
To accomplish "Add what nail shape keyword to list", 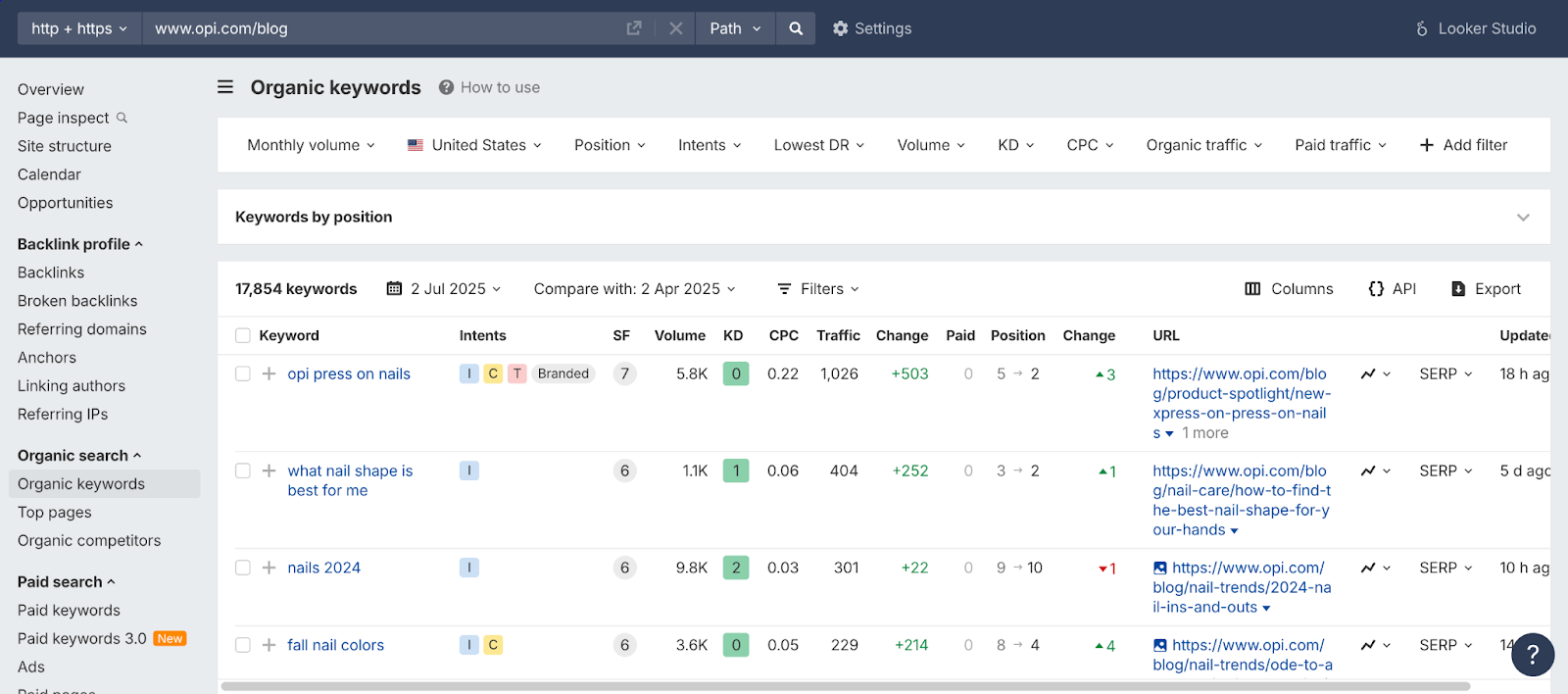I will point(269,471).
